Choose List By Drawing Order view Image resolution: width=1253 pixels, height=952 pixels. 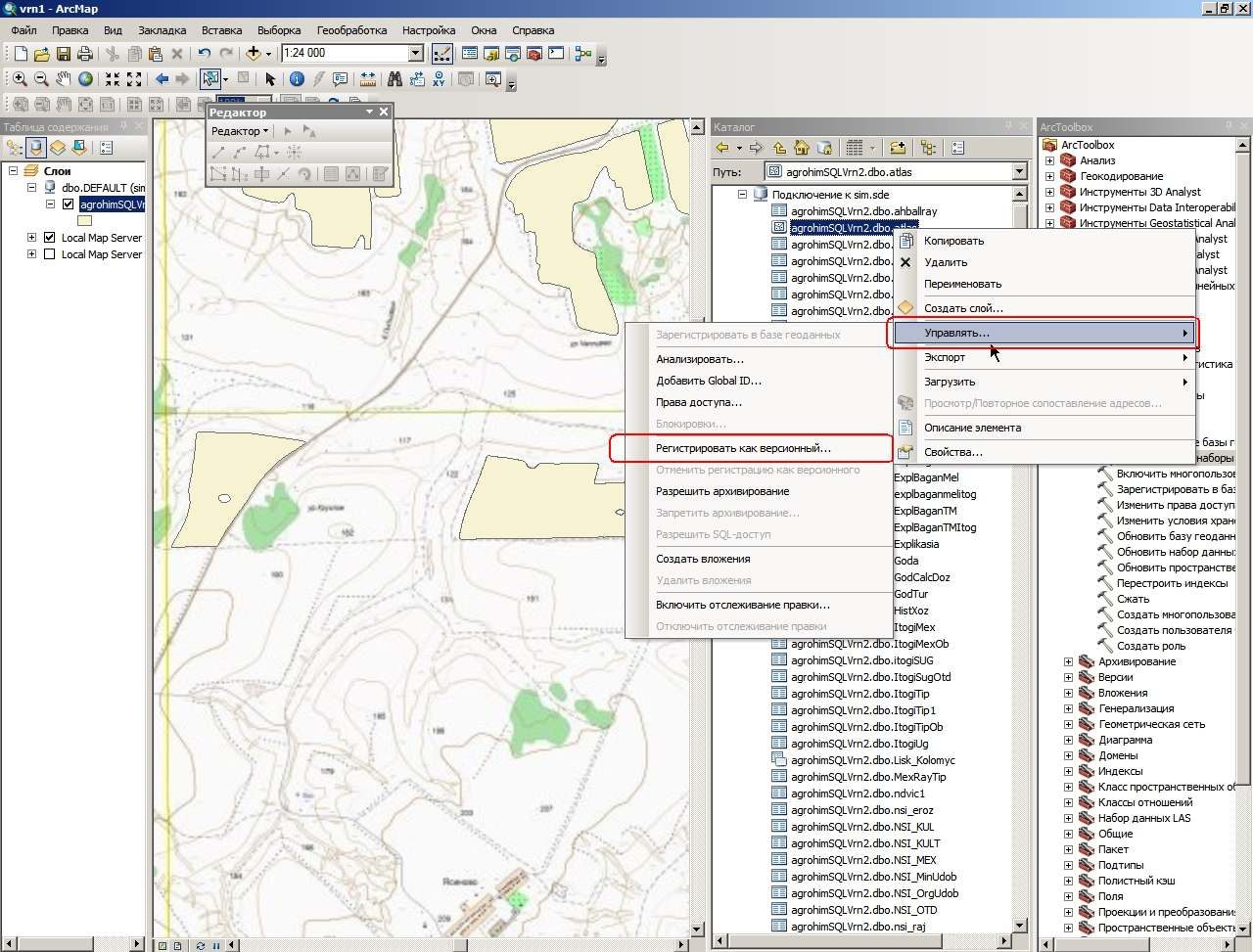pyautogui.click(x=14, y=148)
